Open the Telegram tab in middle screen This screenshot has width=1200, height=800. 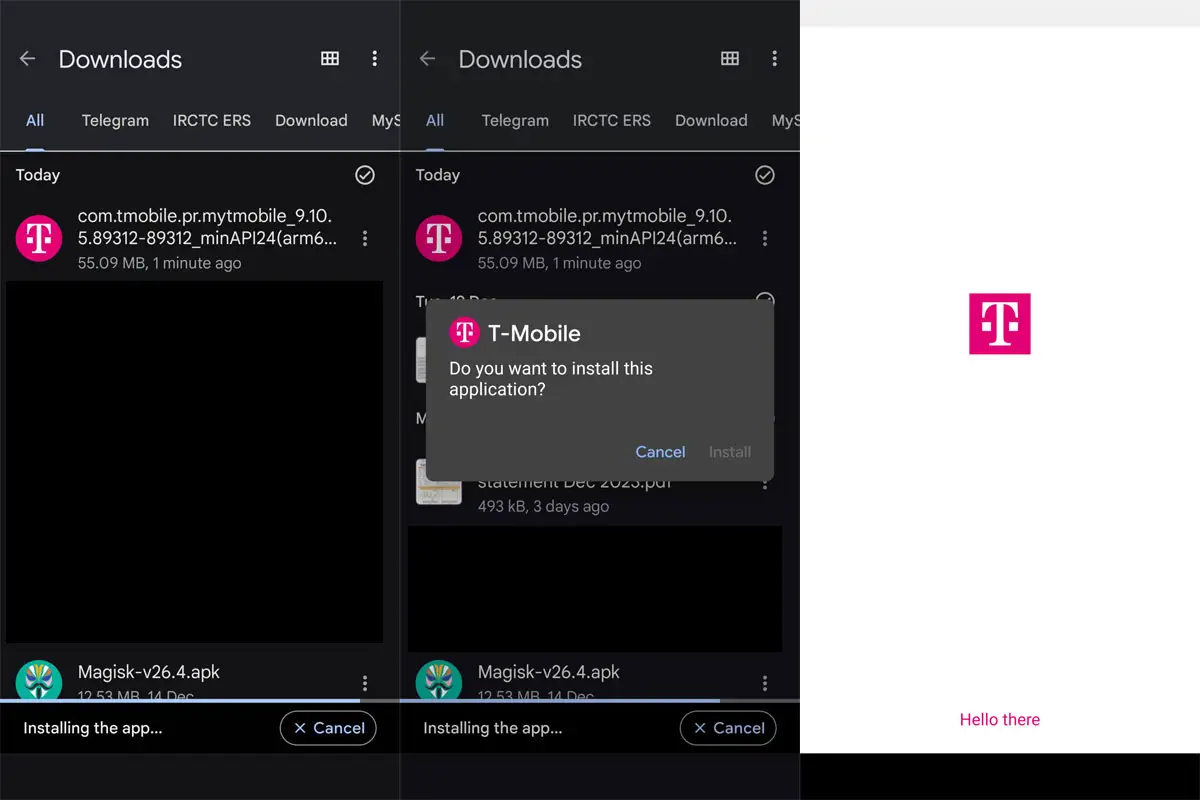[x=515, y=121]
